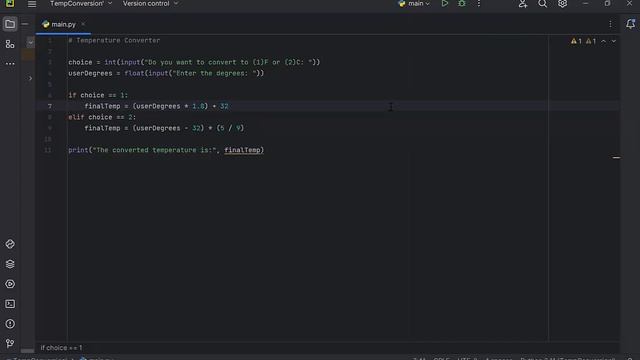This screenshot has width=640, height=360.
Task: Open the Services tool window
Action: [x=10, y=284]
